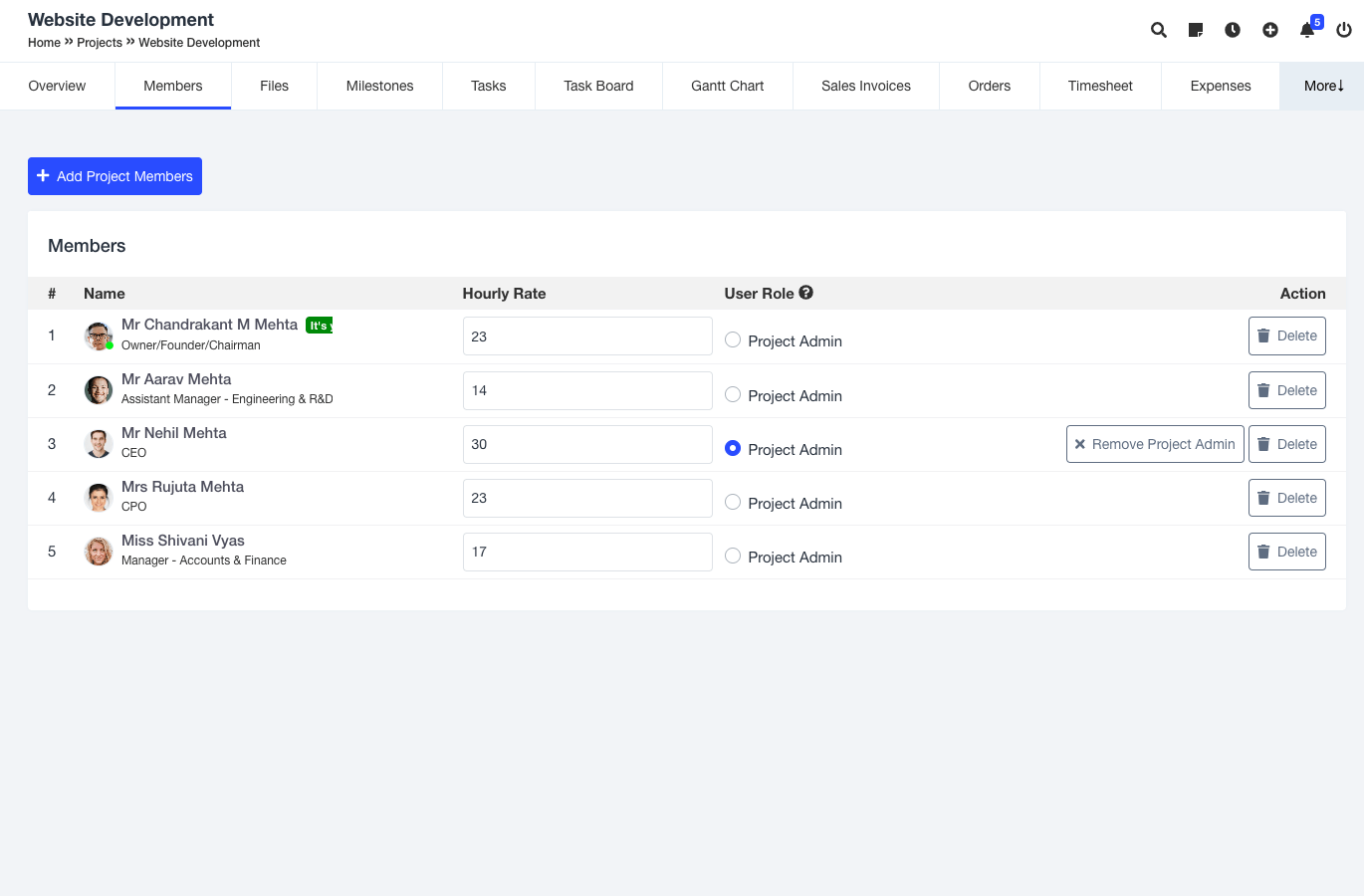Screen dimensions: 1364x896
Task: Open the notifications bell
Action: [x=1307, y=30]
